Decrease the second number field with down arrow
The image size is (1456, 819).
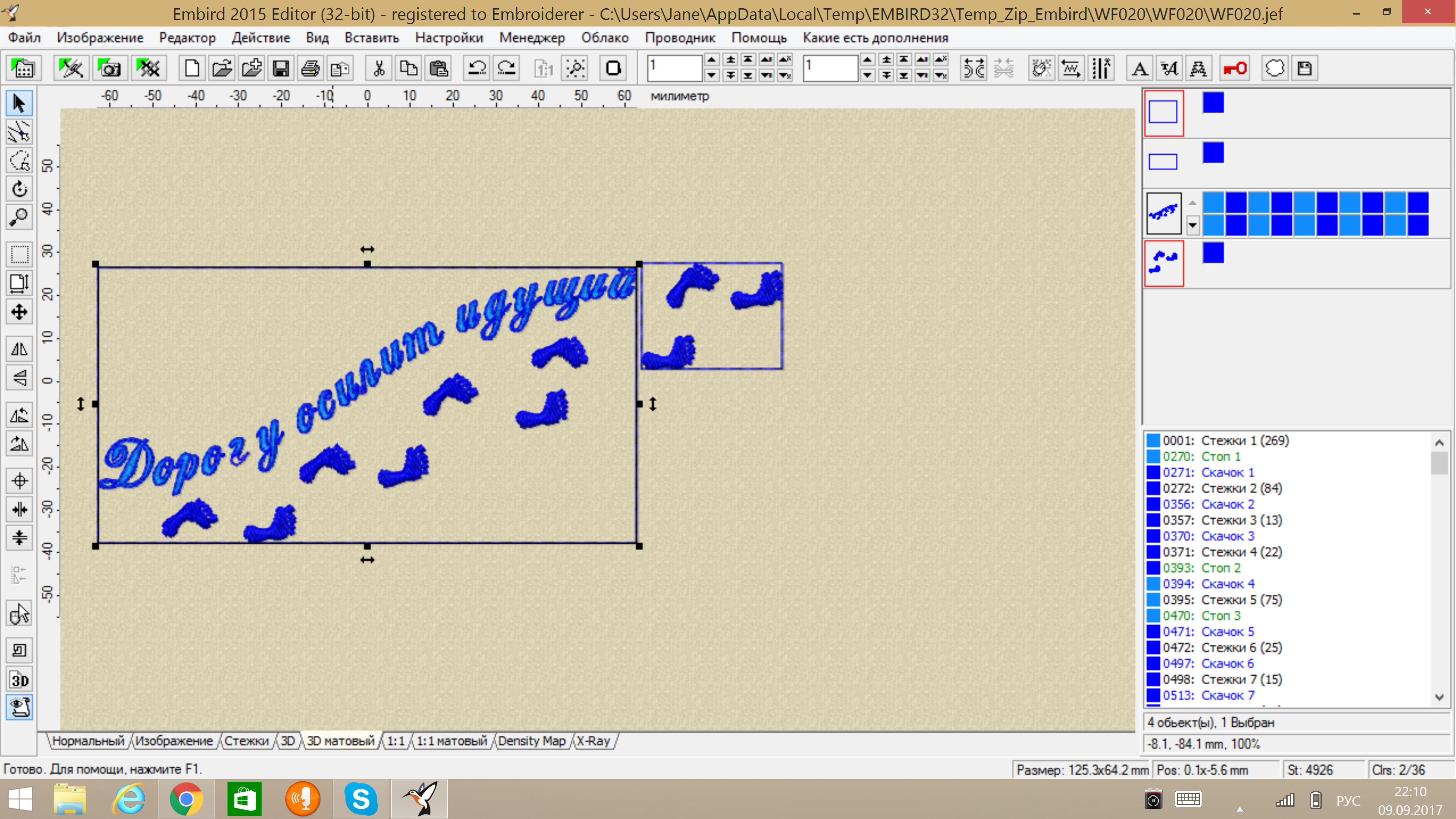pyautogui.click(x=868, y=75)
